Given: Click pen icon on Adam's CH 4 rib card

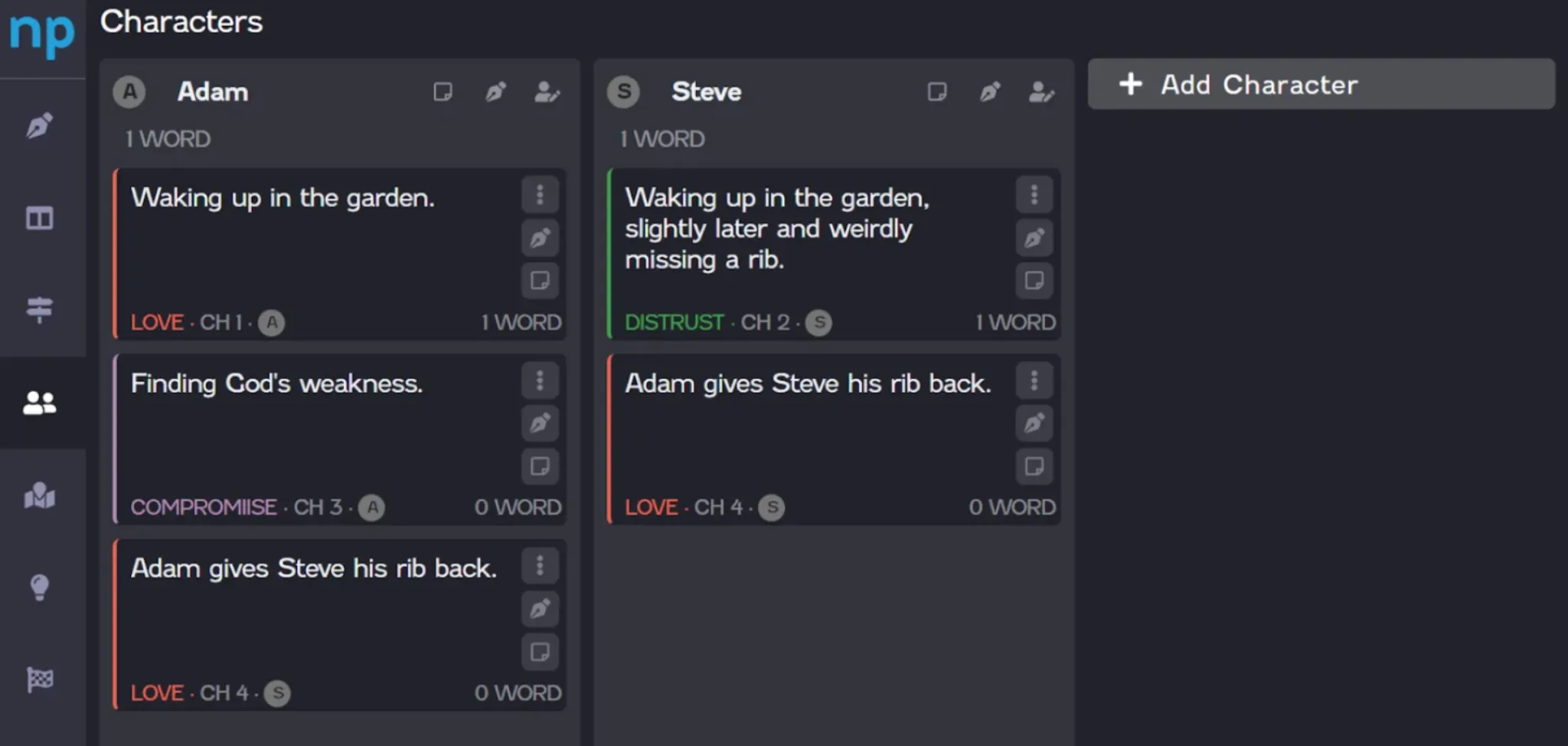Looking at the screenshot, I should click(540, 609).
